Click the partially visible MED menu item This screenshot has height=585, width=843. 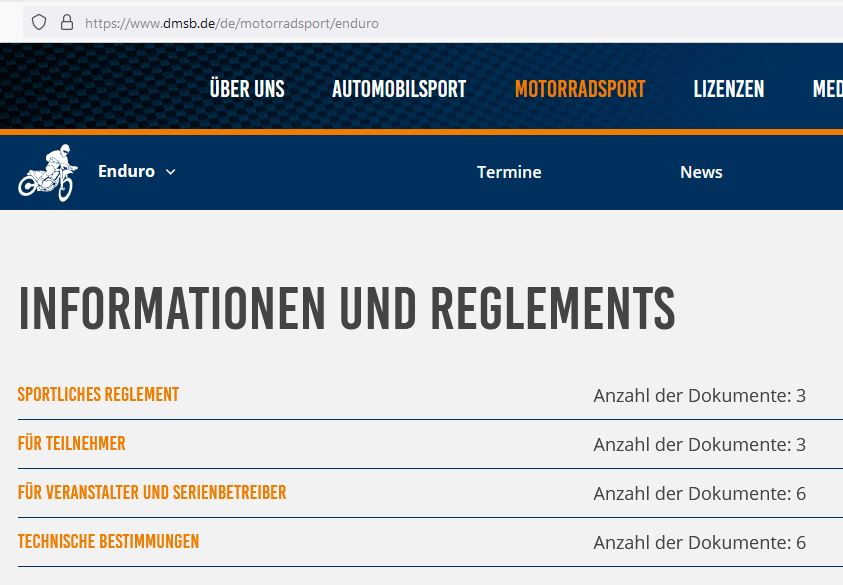(827, 89)
